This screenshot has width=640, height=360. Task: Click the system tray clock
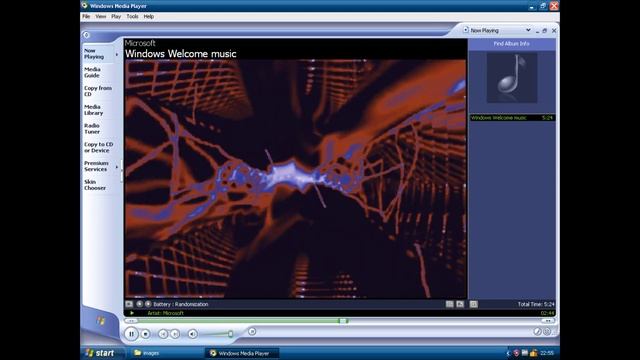(x=547, y=353)
